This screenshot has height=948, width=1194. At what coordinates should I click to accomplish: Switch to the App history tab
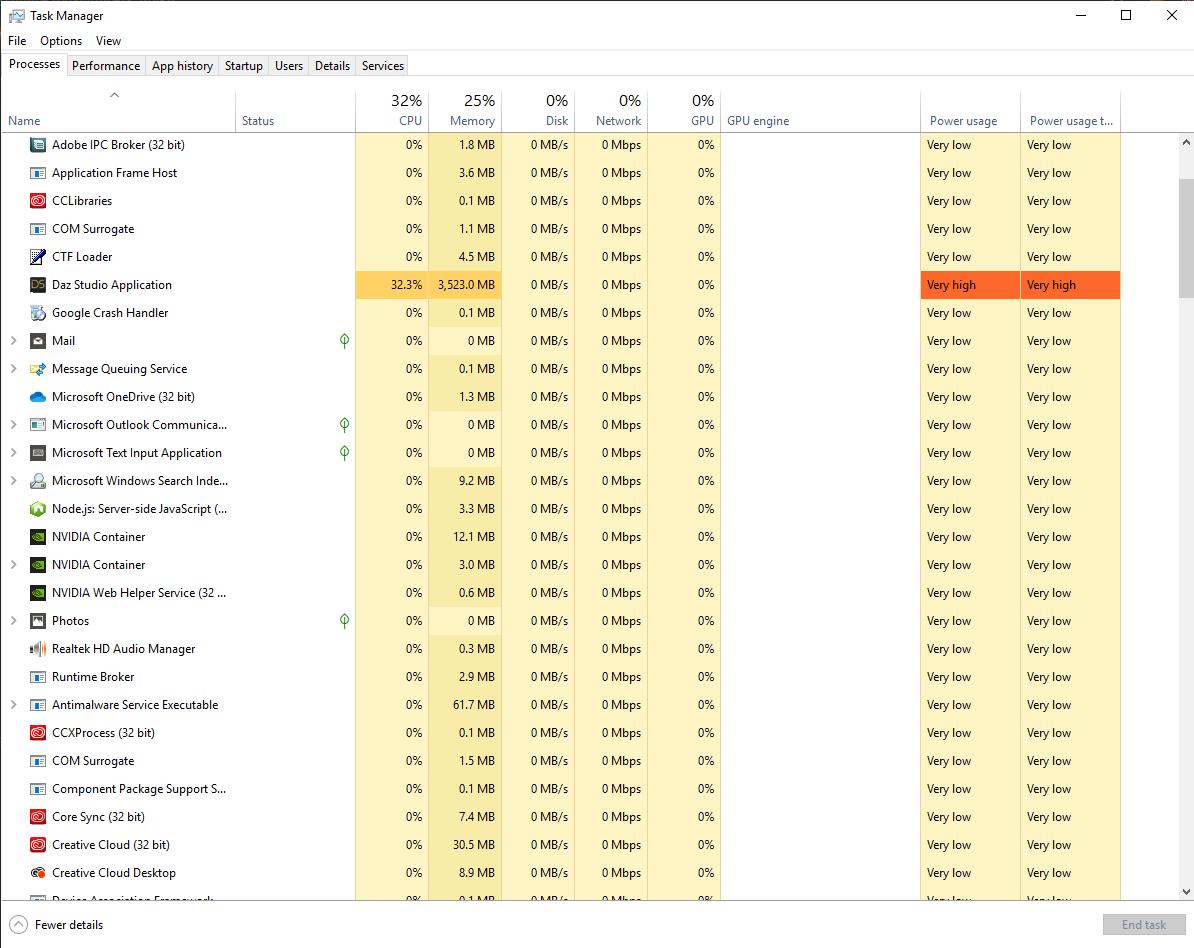pyautogui.click(x=183, y=65)
